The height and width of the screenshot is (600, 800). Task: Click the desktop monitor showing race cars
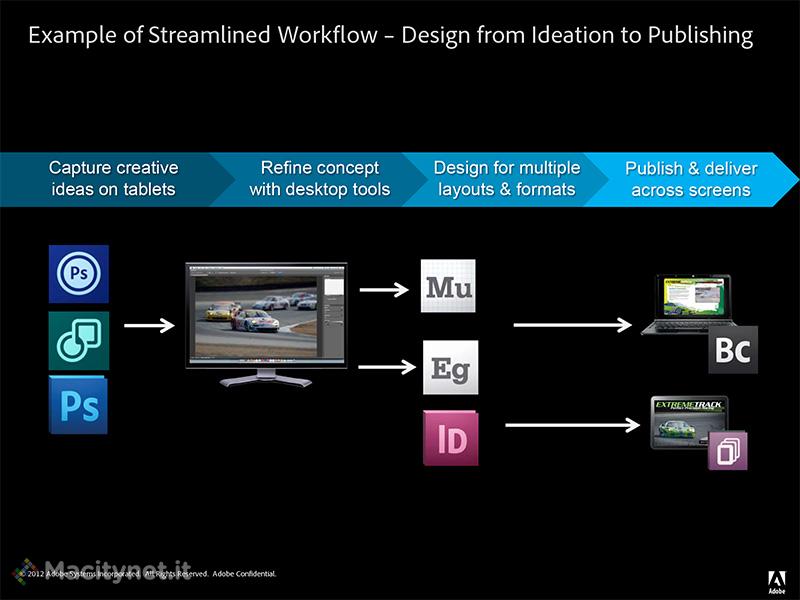(266, 324)
